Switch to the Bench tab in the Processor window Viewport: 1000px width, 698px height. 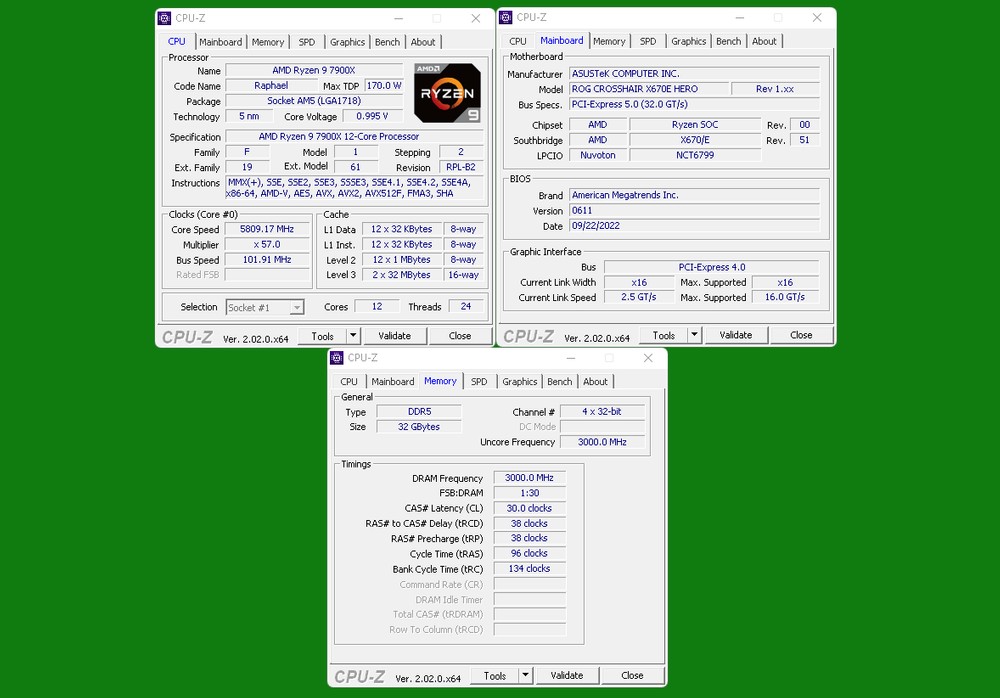(387, 42)
